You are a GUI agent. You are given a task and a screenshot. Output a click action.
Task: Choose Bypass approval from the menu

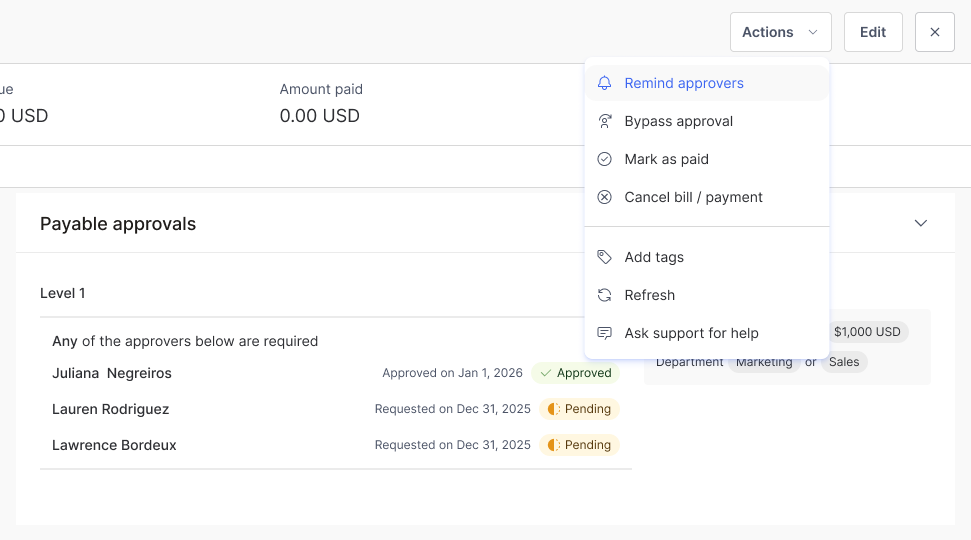point(679,122)
